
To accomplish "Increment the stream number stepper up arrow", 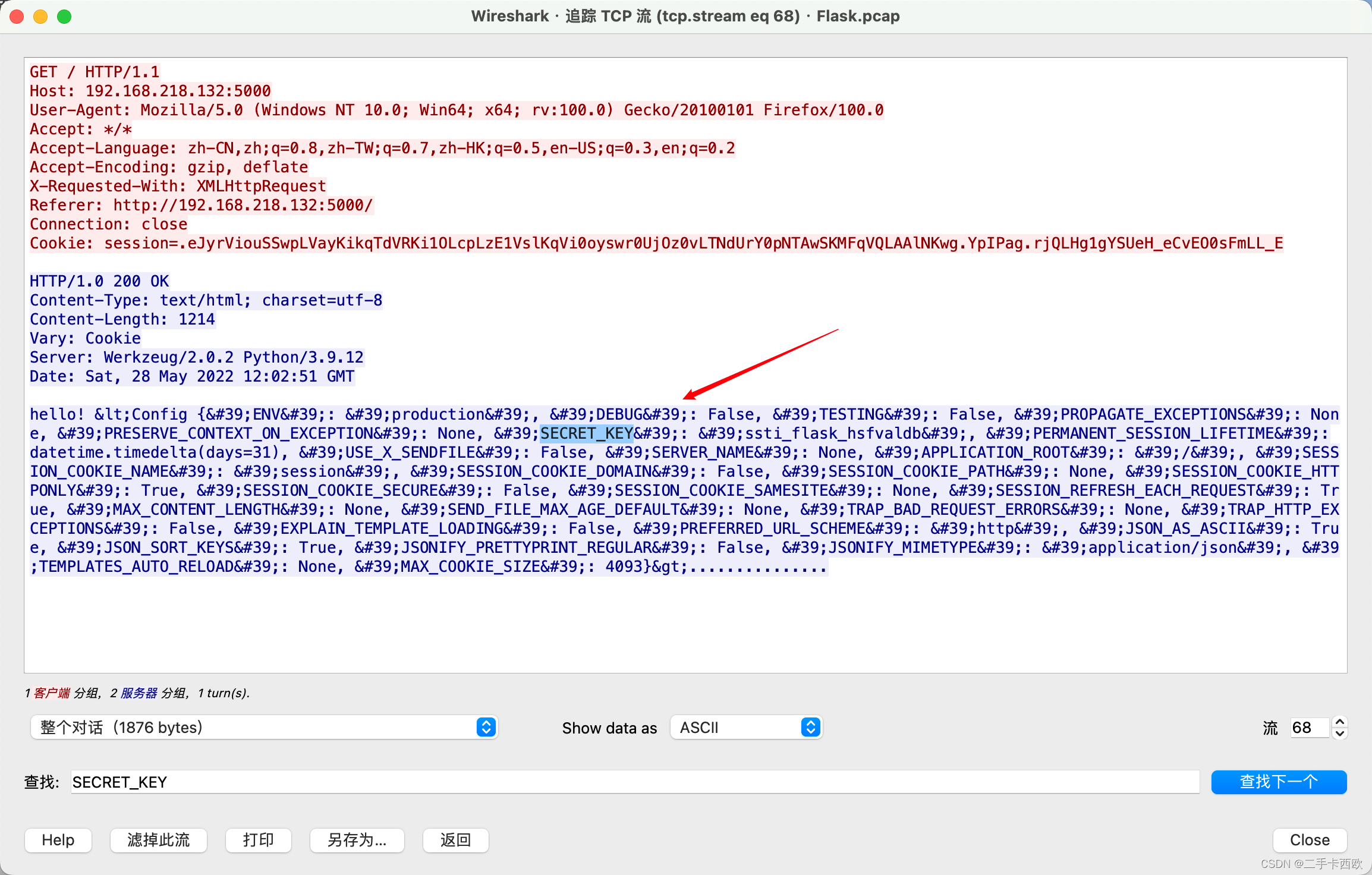I will coord(1340,722).
